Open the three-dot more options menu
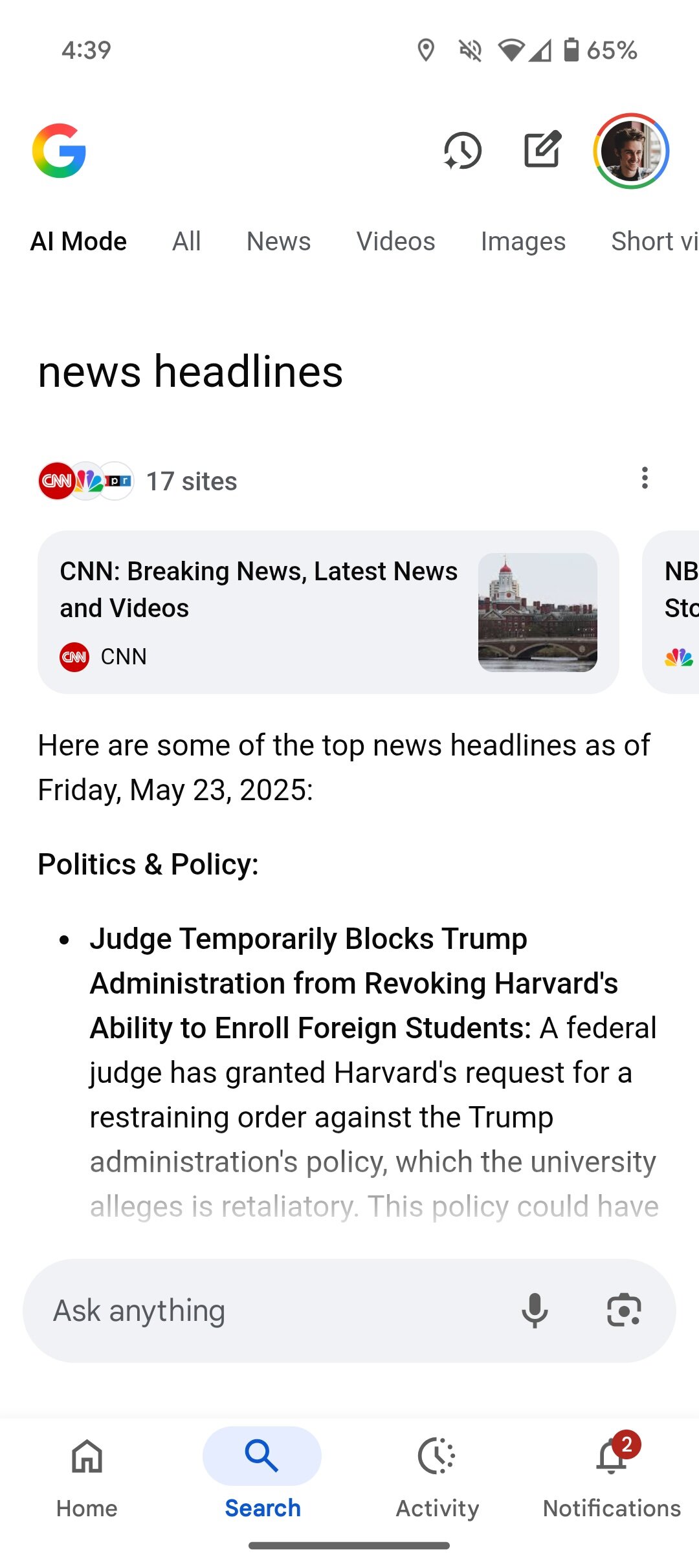The width and height of the screenshot is (699, 1568). point(645,479)
